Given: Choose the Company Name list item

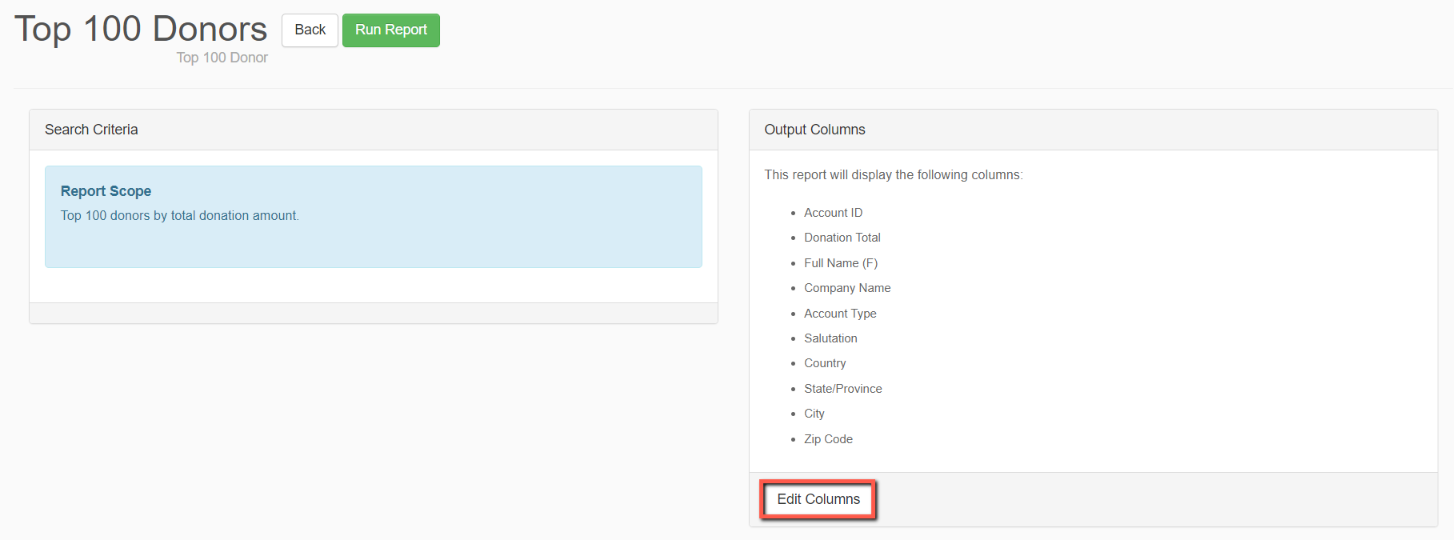Looking at the screenshot, I should 847,288.
